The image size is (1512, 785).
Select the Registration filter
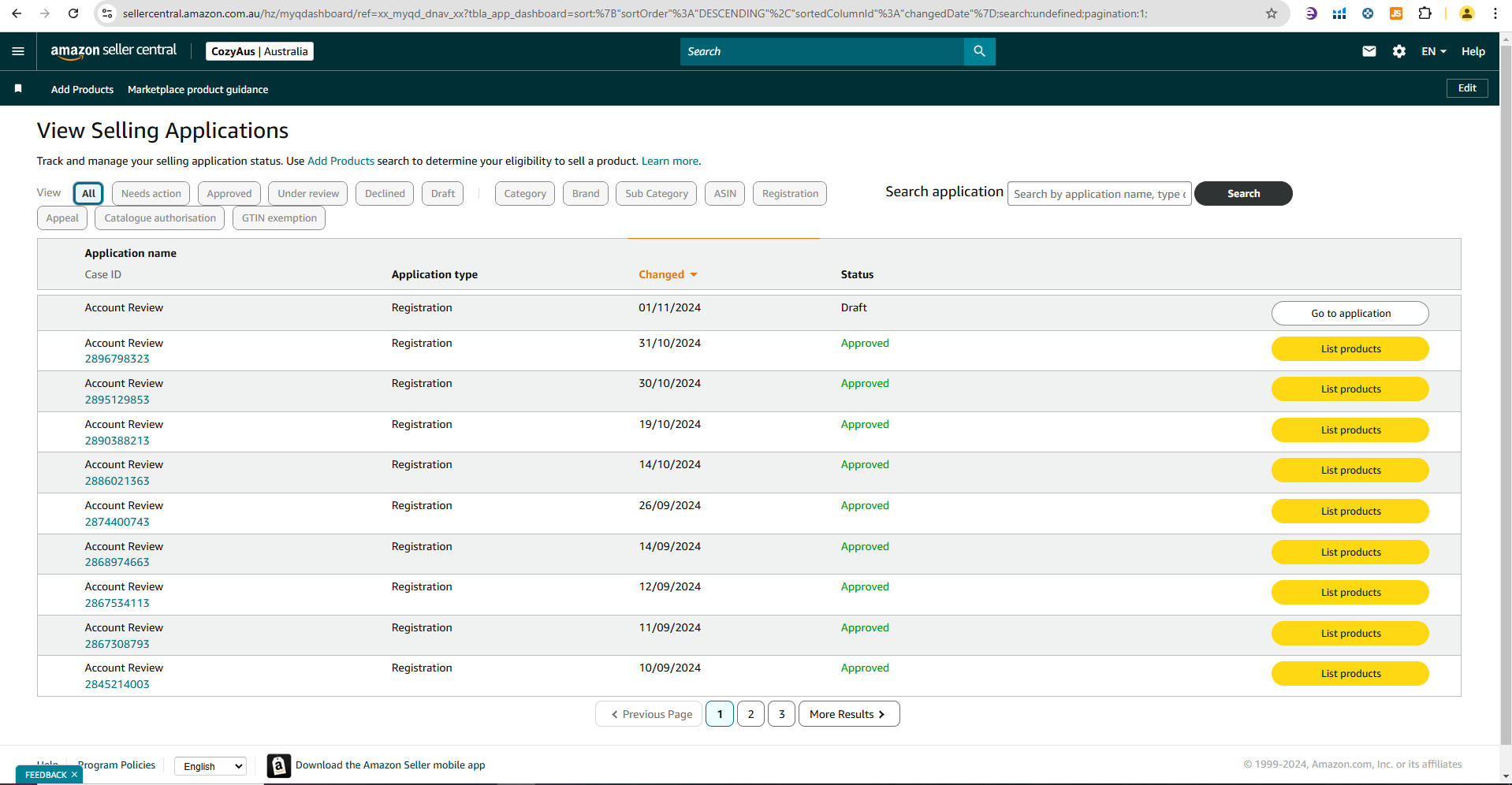[790, 193]
